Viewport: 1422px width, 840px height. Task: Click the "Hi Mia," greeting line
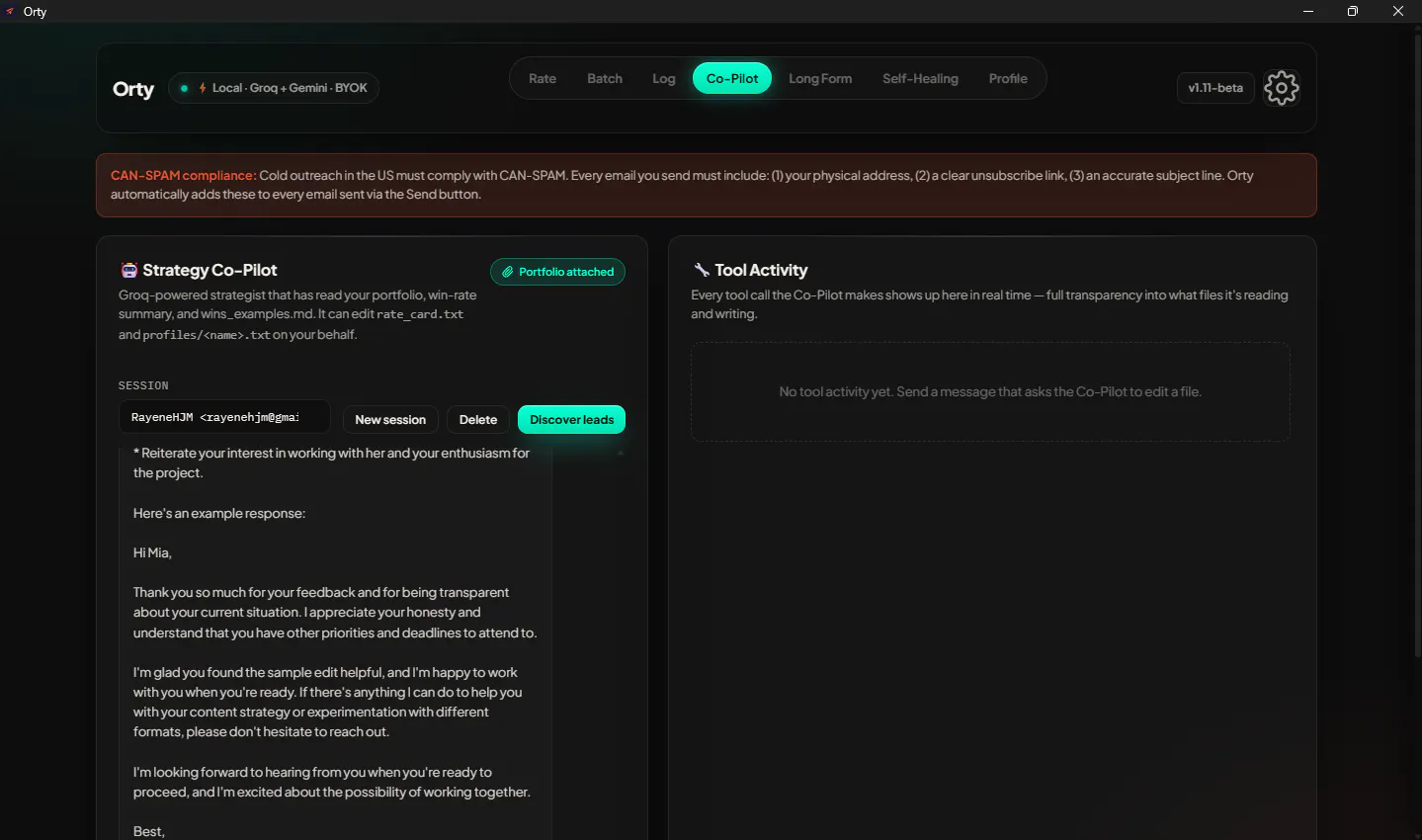pyautogui.click(x=152, y=553)
